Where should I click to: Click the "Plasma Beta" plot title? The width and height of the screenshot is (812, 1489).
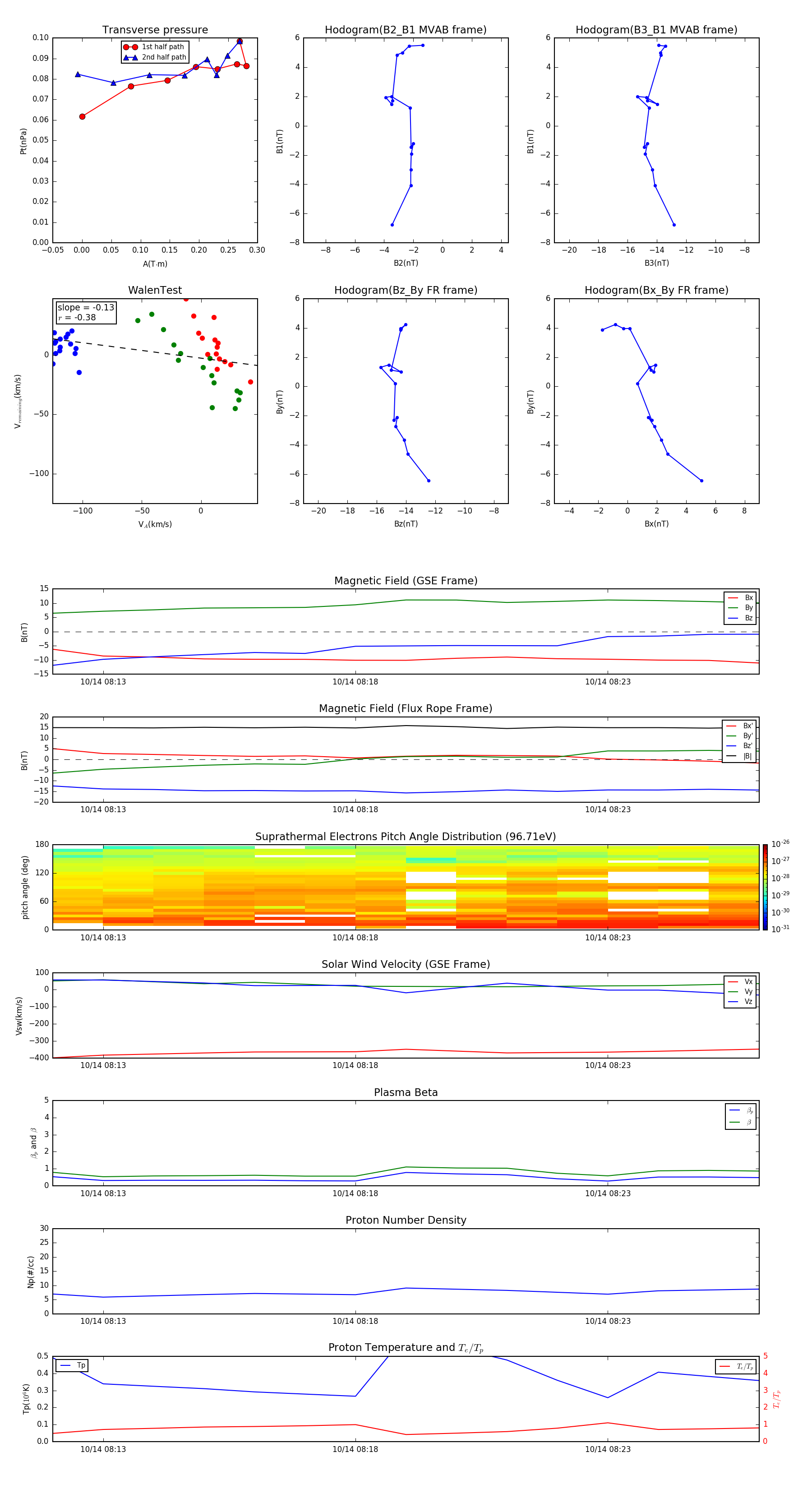point(406,1093)
